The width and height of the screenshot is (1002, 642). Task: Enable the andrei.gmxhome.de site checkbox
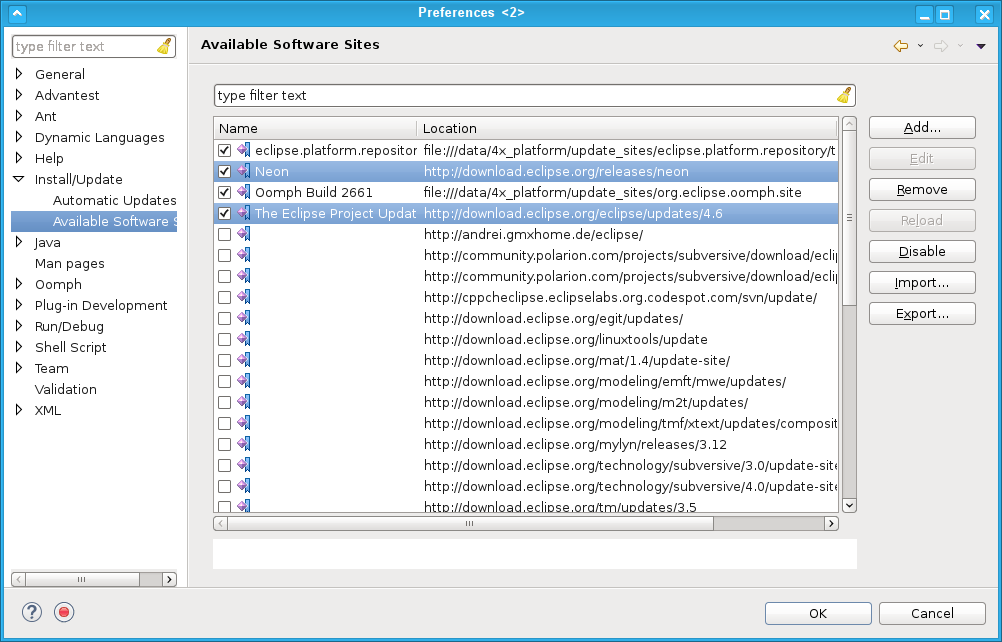[224, 234]
